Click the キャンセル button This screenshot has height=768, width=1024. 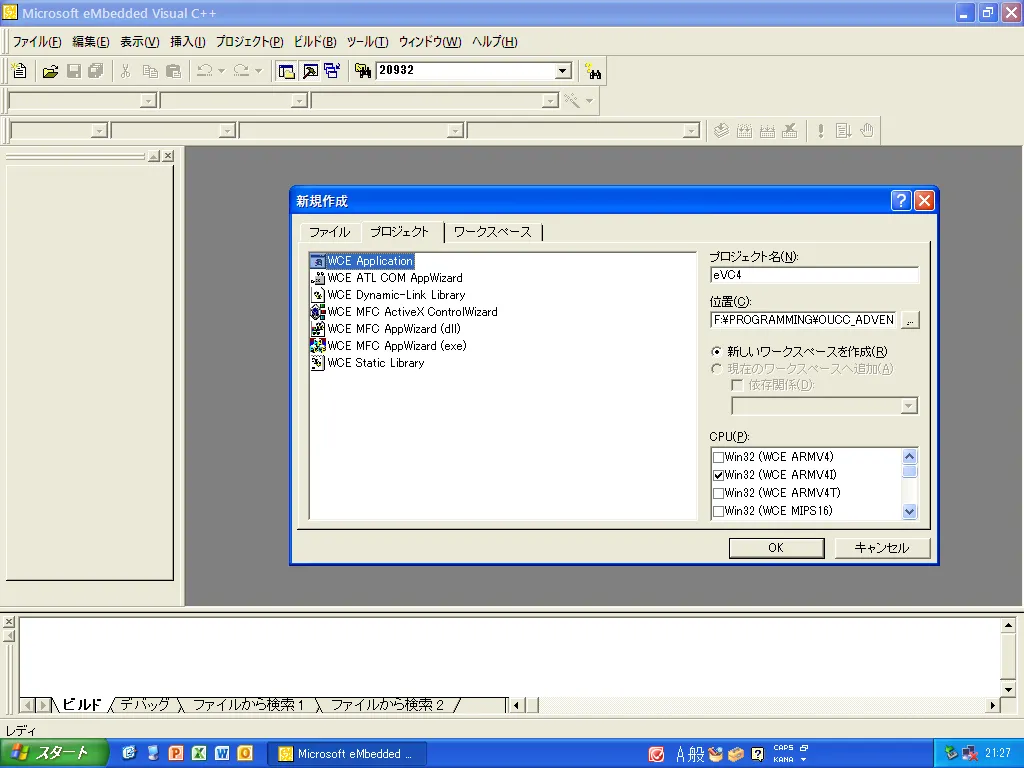pos(882,548)
